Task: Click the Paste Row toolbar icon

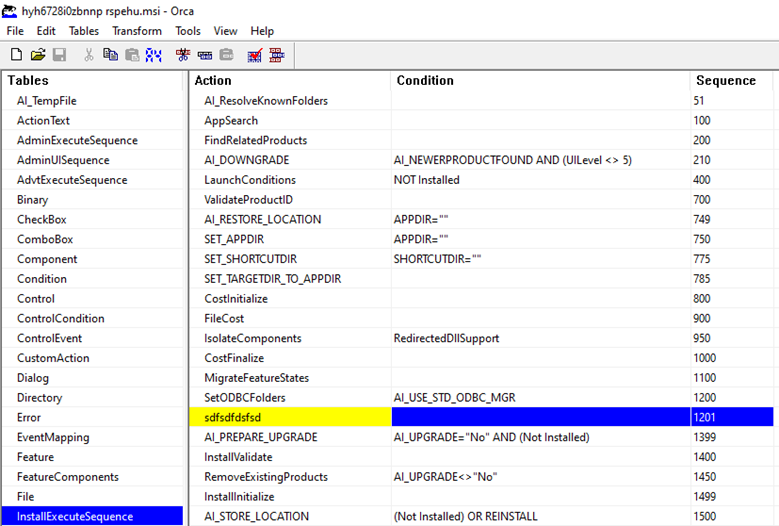Action: tap(227, 55)
